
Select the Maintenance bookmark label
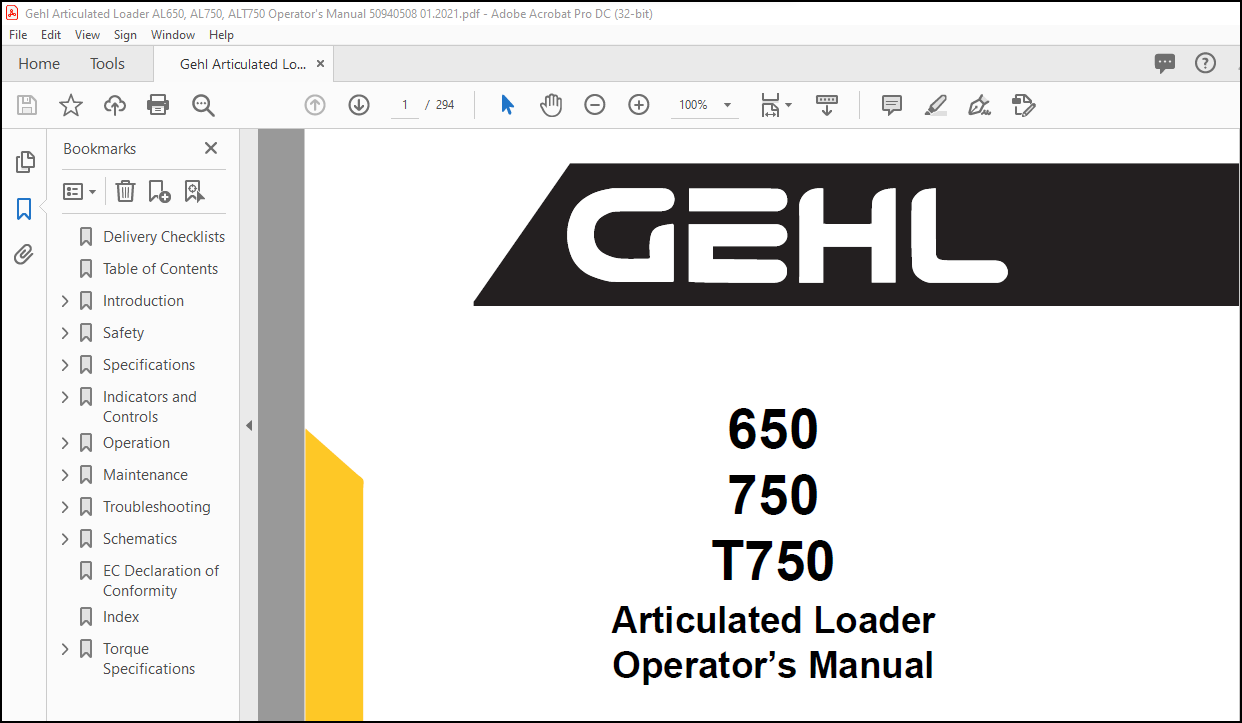pyautogui.click(x=145, y=475)
